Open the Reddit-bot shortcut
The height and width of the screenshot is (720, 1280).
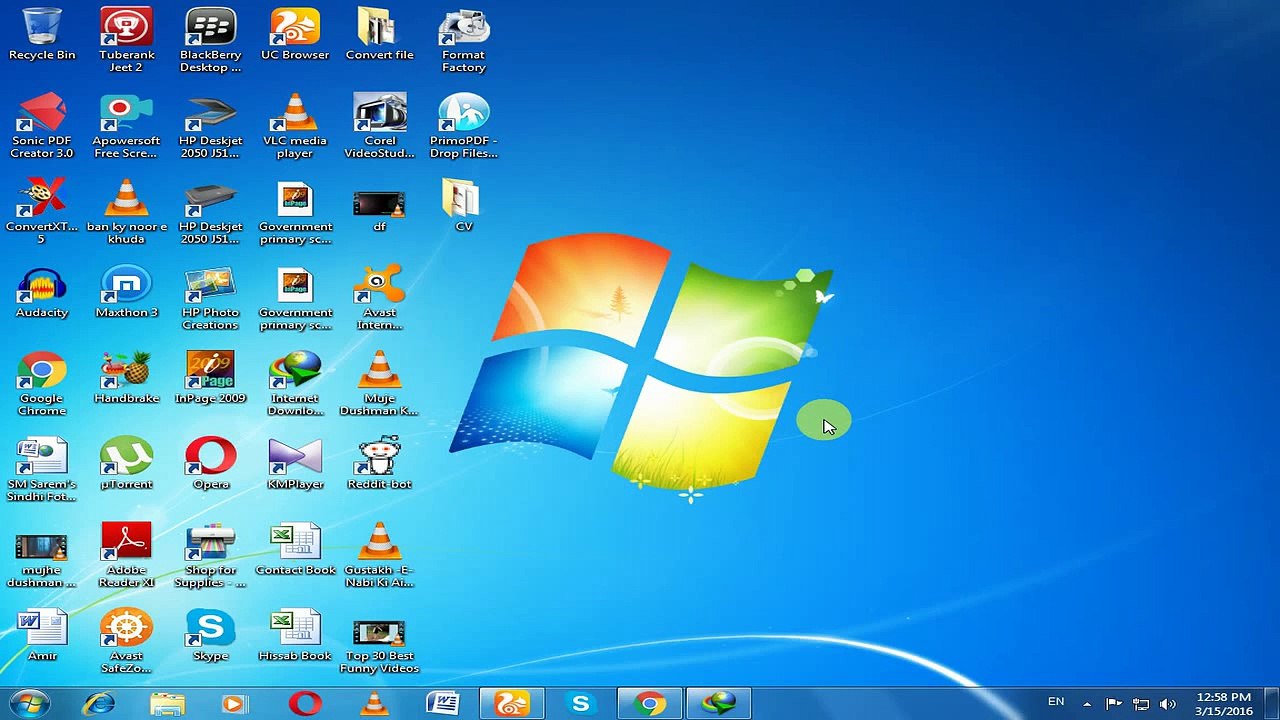point(379,464)
